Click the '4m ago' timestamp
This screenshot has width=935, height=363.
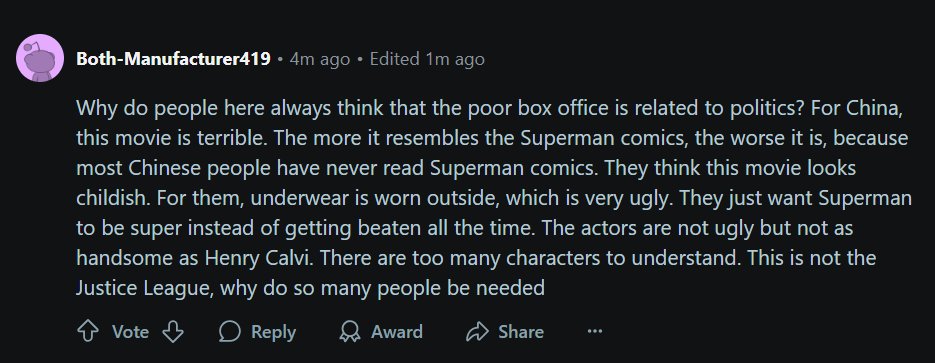pos(320,59)
